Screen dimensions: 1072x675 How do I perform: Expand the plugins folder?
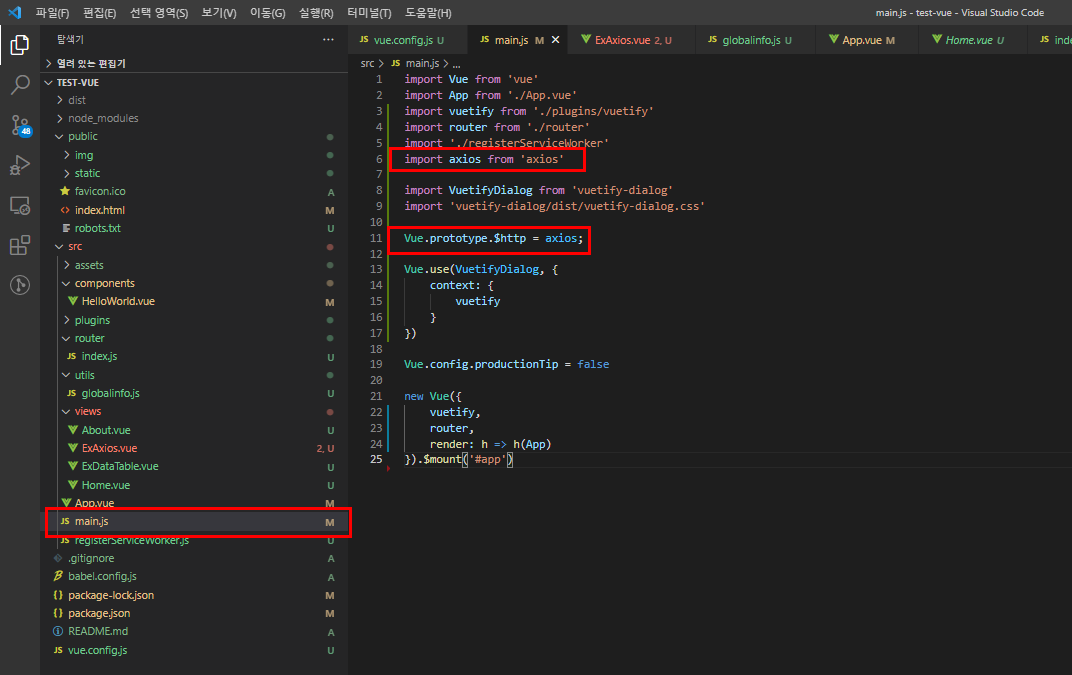point(194,320)
